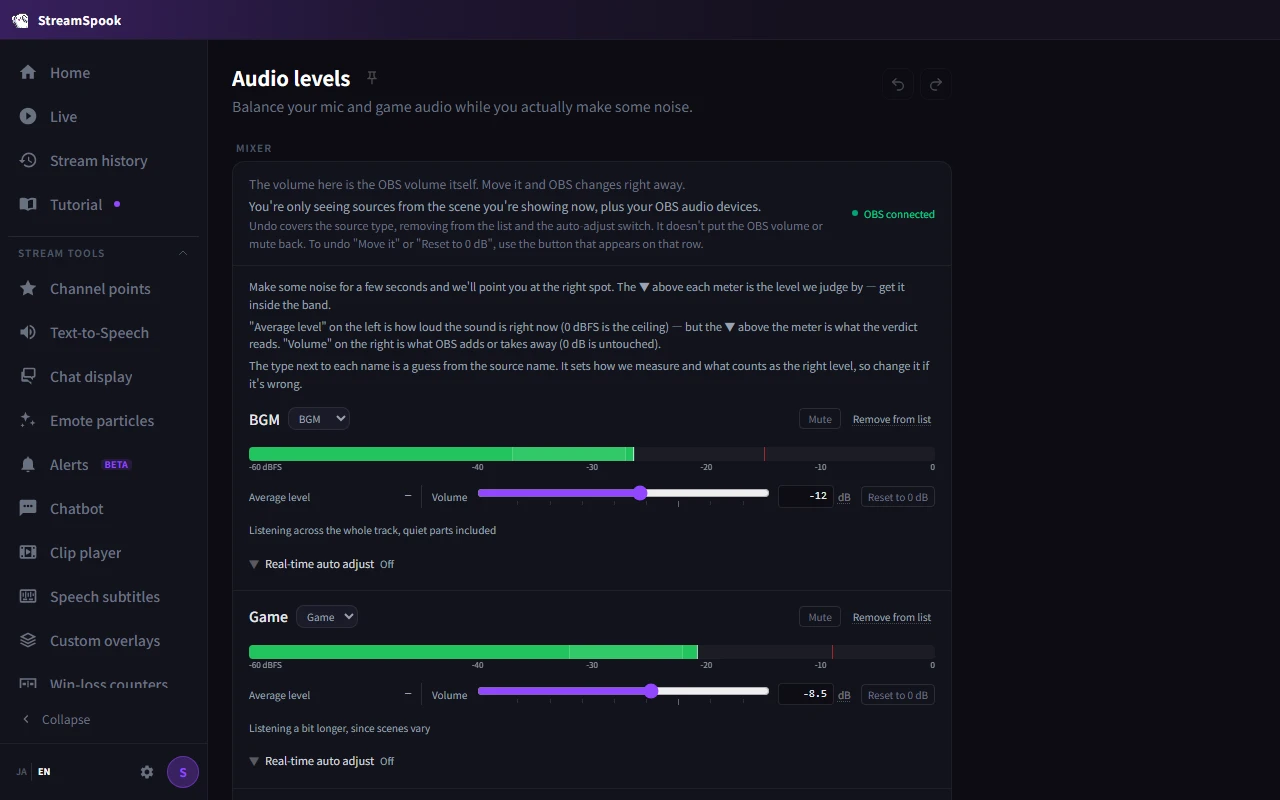Screen dimensions: 1280x800
Task: Go to Text-to-Speech in sidebar
Action: click(x=104, y=332)
